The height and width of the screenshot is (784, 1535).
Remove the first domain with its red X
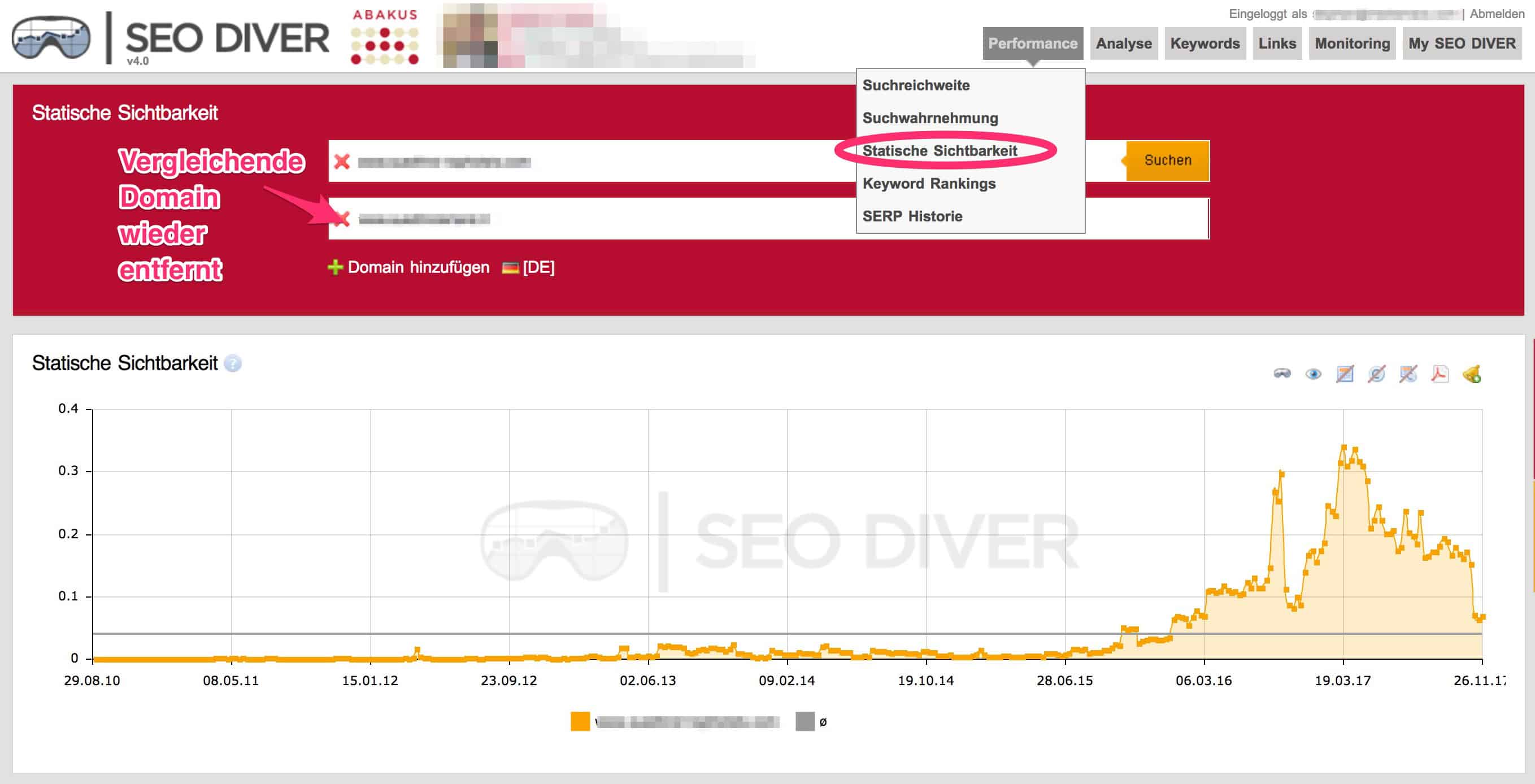click(342, 162)
